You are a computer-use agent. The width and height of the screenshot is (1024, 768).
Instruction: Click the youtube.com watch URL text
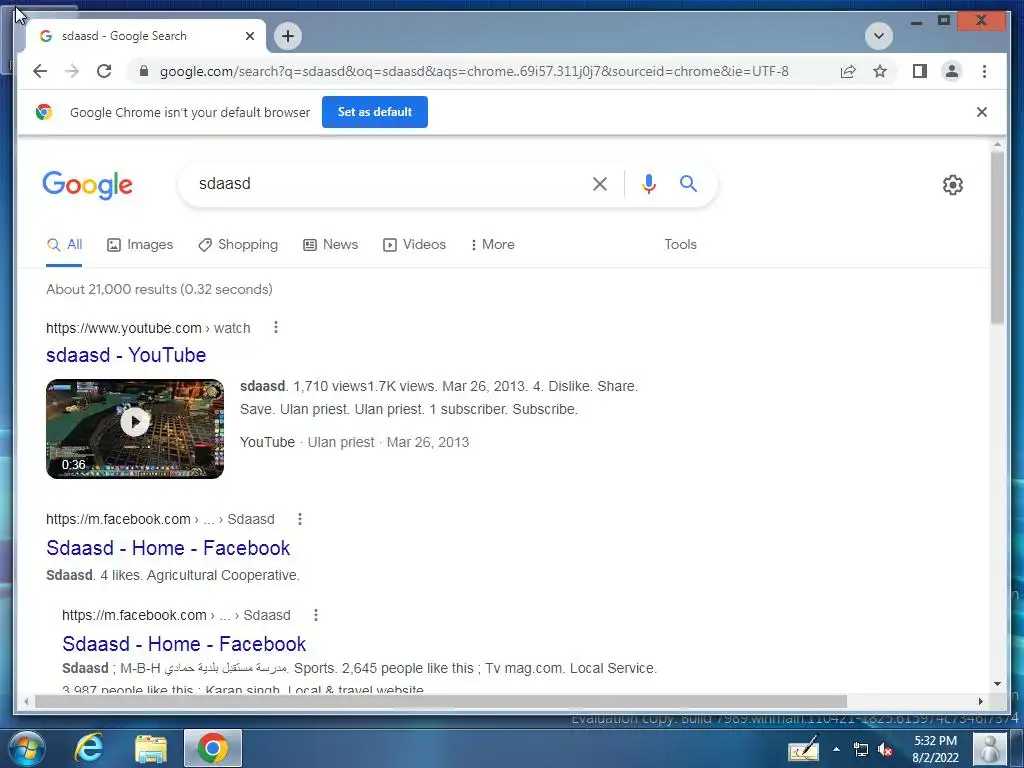[148, 328]
